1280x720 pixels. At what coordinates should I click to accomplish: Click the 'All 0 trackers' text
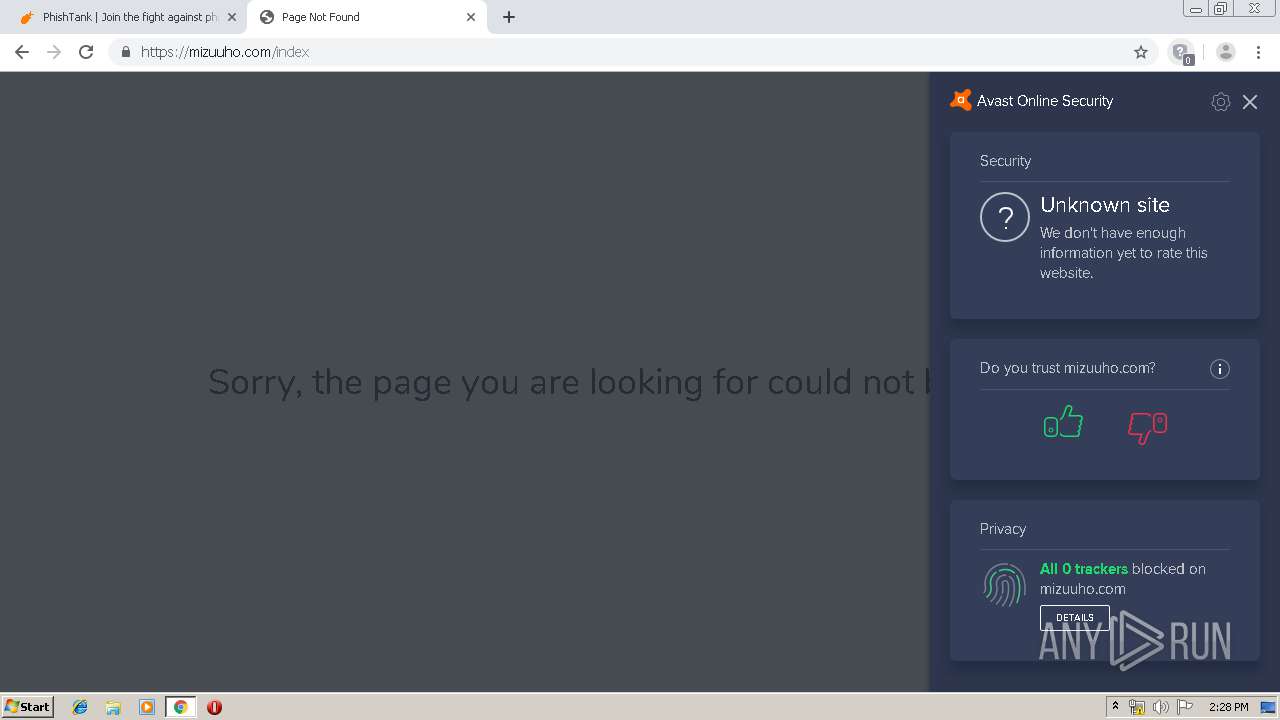coord(1083,569)
